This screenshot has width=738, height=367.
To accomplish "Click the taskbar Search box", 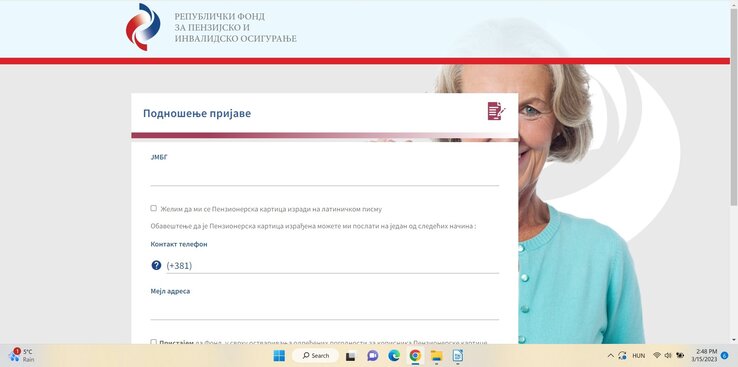I will (315, 356).
